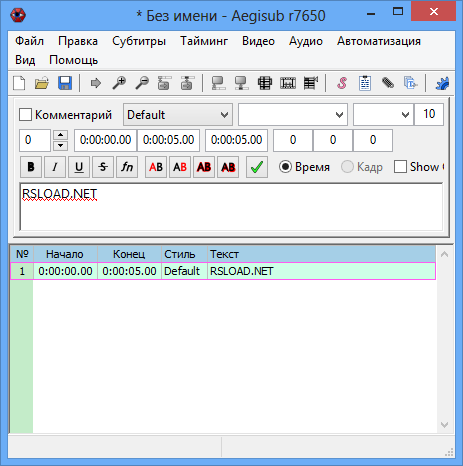The width and height of the screenshot is (463, 466).
Task: Click the end time field in edit box
Action: coord(168,140)
